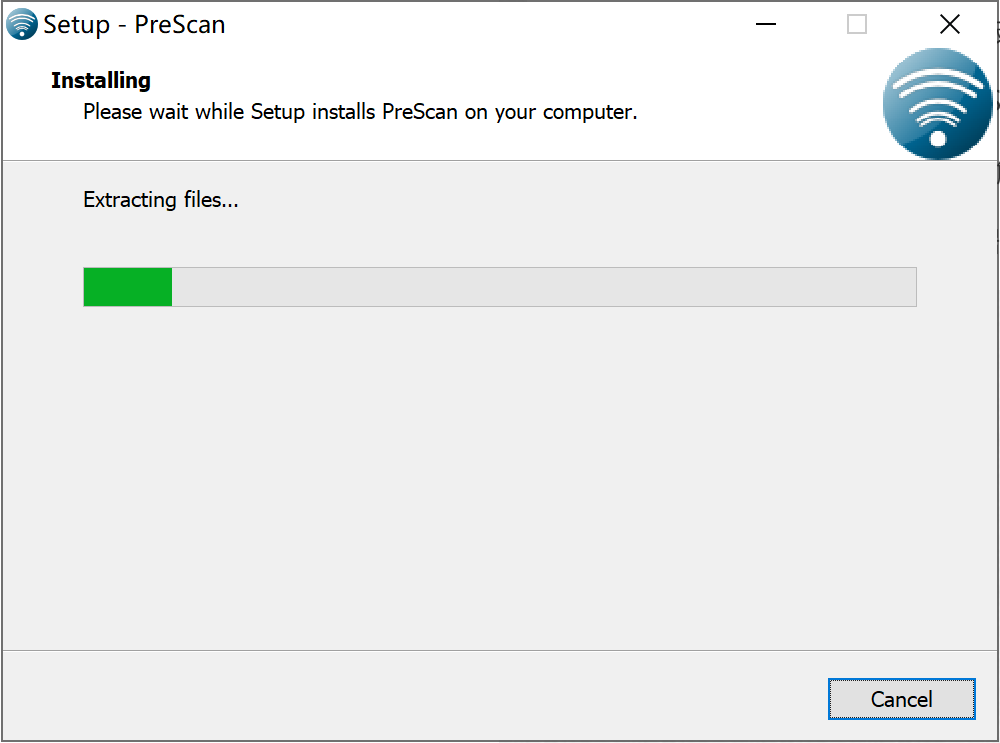
Task: Click the "Extracting files..." status label
Action: click(x=161, y=200)
